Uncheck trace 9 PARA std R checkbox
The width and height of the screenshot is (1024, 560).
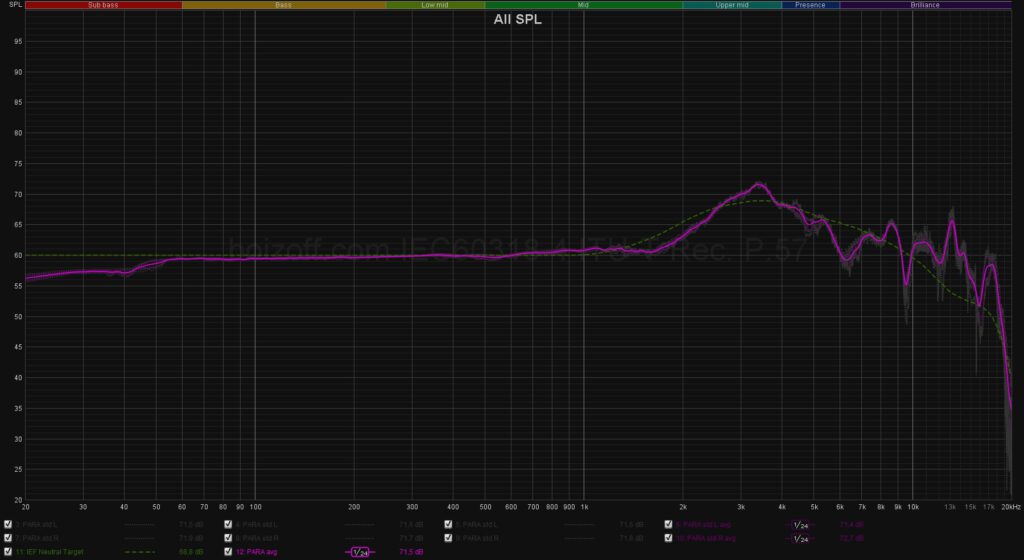(x=448, y=538)
